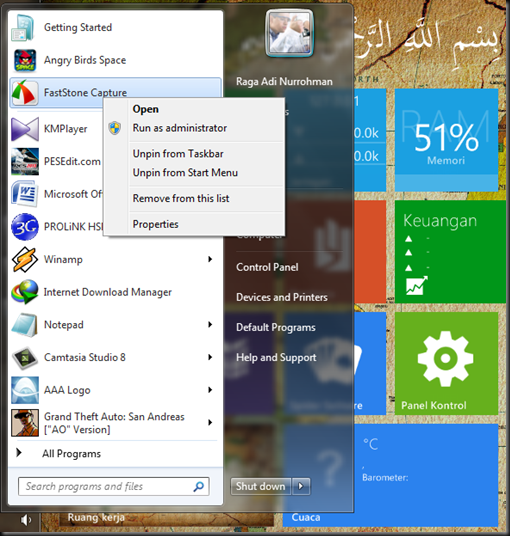The image size is (510, 536).
Task: Click the speaker volume icon in taskbar
Action: [x=26, y=520]
